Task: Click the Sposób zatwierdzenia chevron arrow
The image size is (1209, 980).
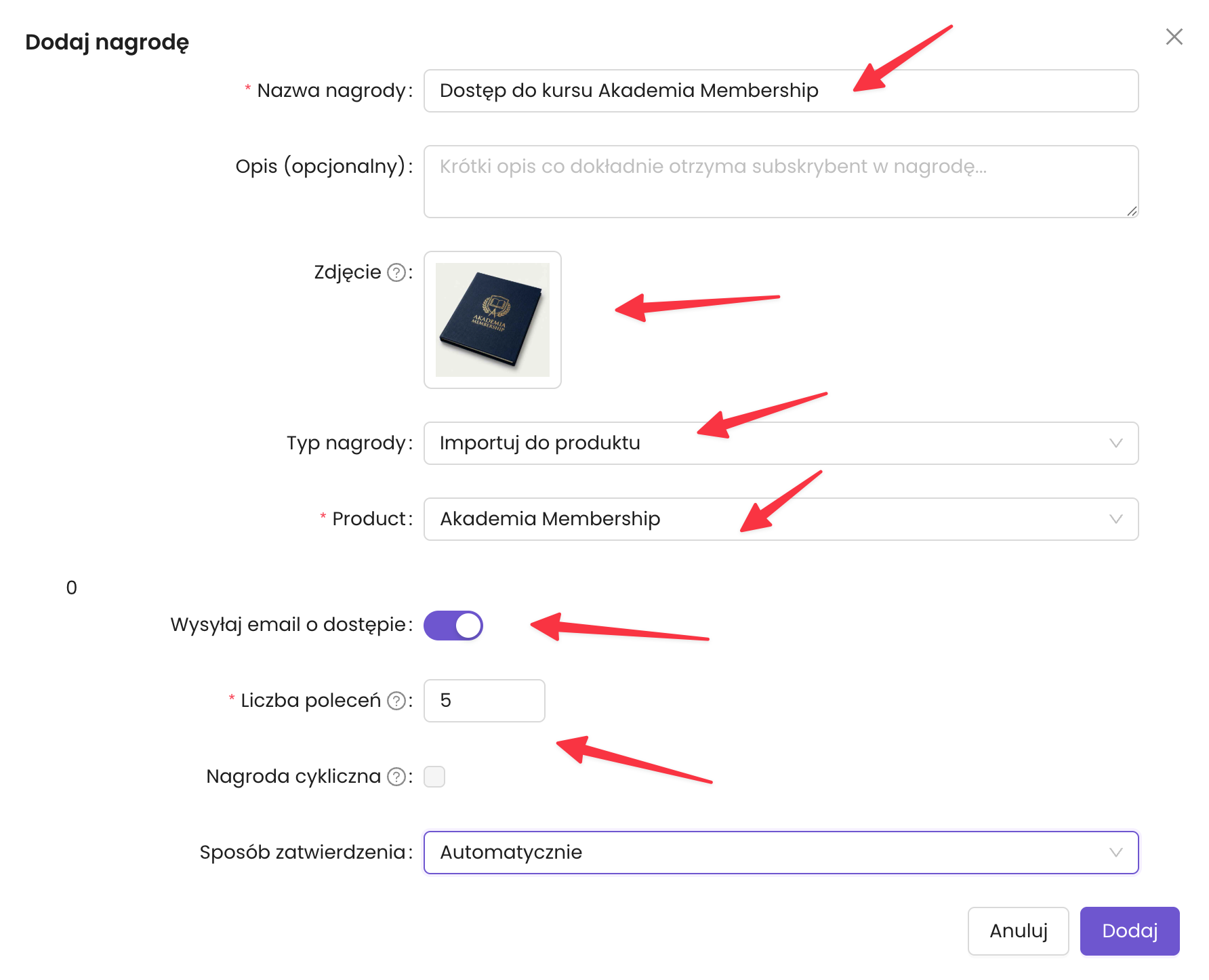Action: click(x=1115, y=853)
